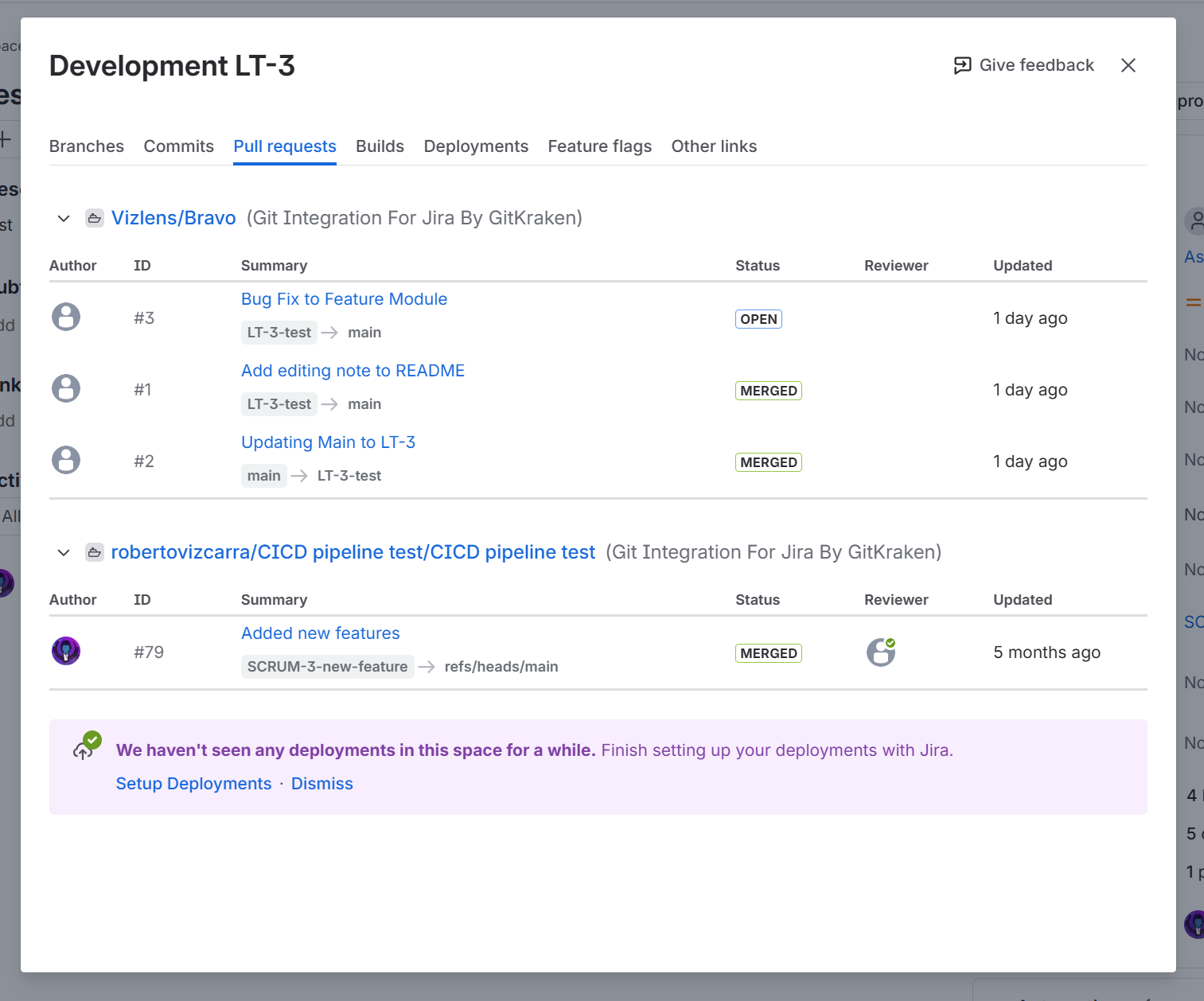Click repository icon beside robertovizcarra CICD pipeline

coord(95,552)
